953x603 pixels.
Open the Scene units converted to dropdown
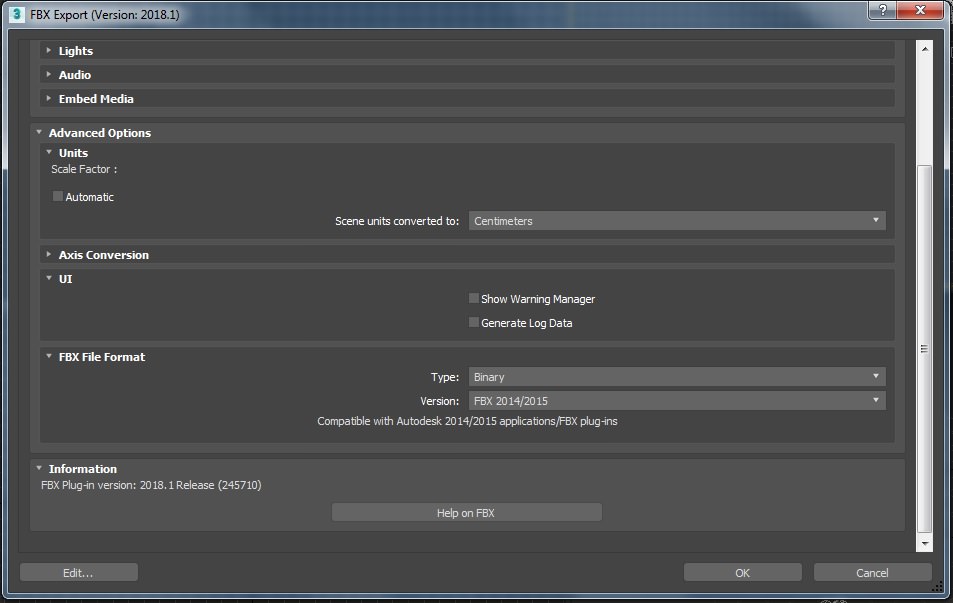pyautogui.click(x=677, y=221)
